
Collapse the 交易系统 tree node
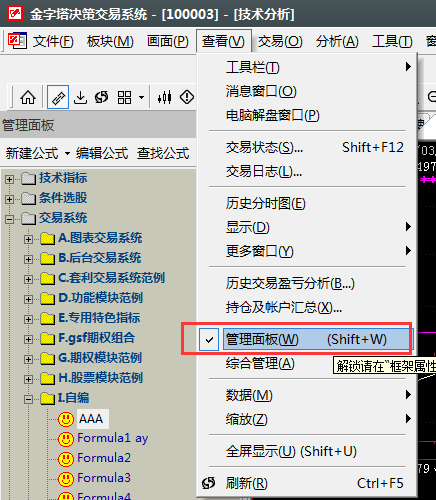click(x=9, y=219)
